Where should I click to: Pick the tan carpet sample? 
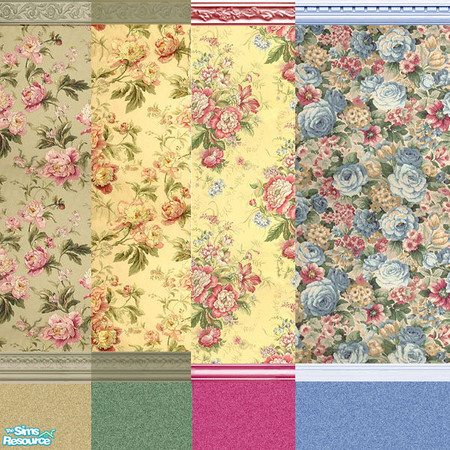coord(45,416)
